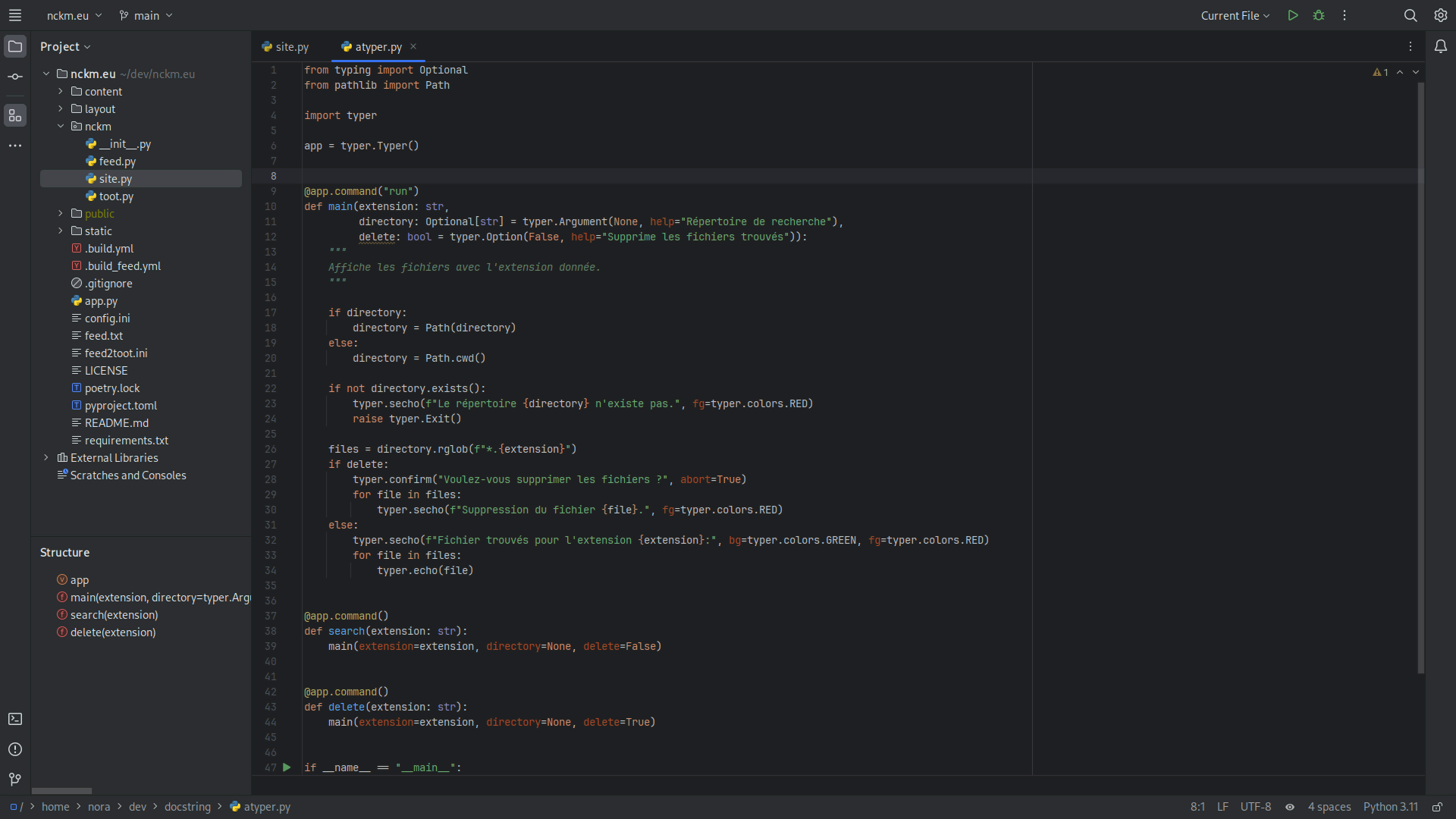Open the hamburger main menu
Image resolution: width=1456 pixels, height=819 pixels.
[15, 15]
